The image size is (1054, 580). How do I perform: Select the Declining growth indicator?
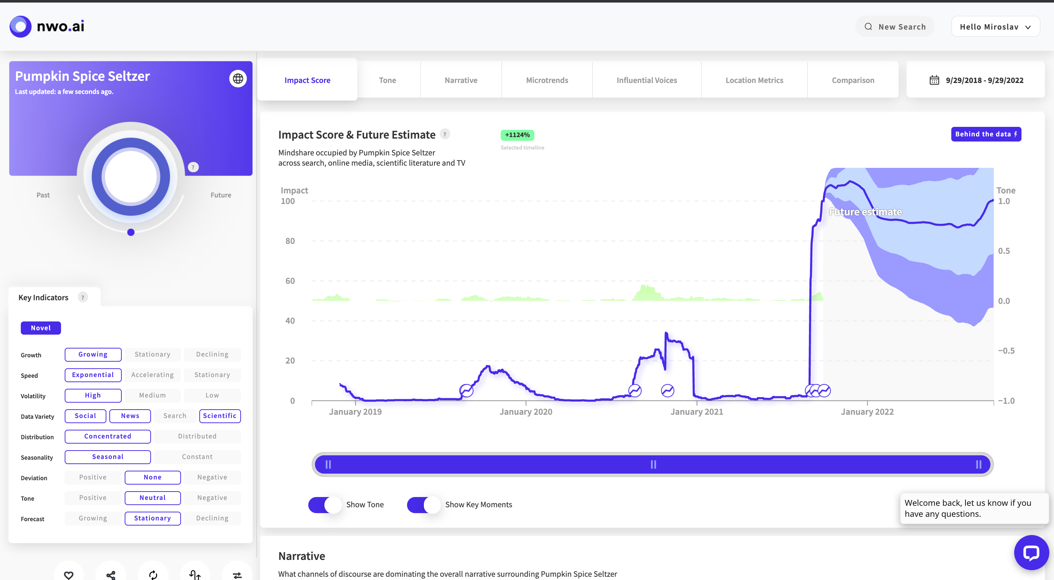point(212,354)
